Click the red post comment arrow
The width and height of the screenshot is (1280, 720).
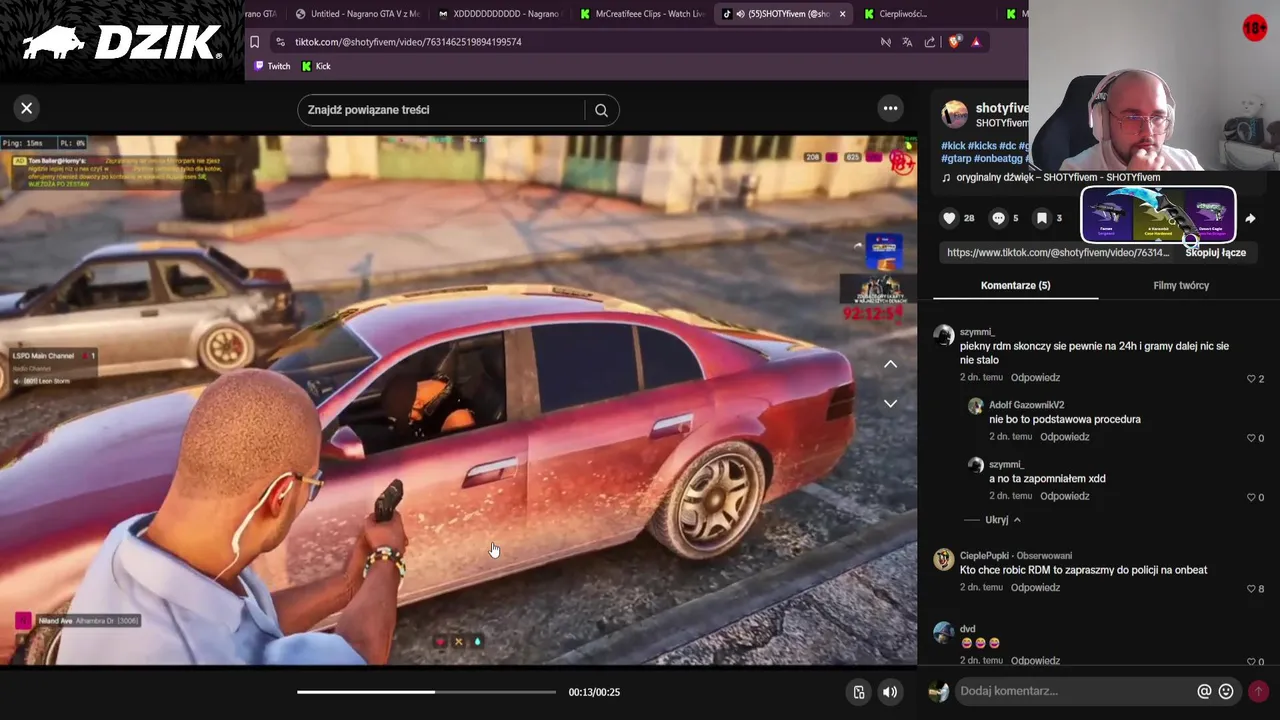[x=1258, y=691]
